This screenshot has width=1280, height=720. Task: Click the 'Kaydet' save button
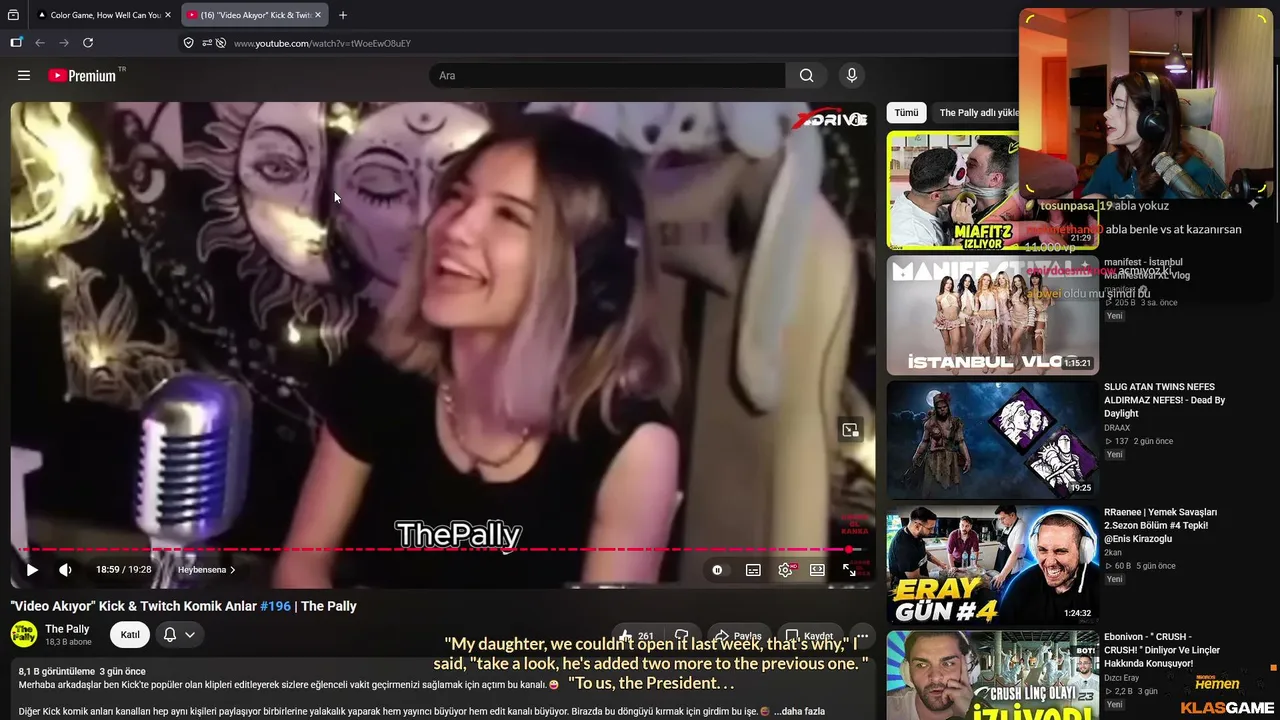pos(809,636)
